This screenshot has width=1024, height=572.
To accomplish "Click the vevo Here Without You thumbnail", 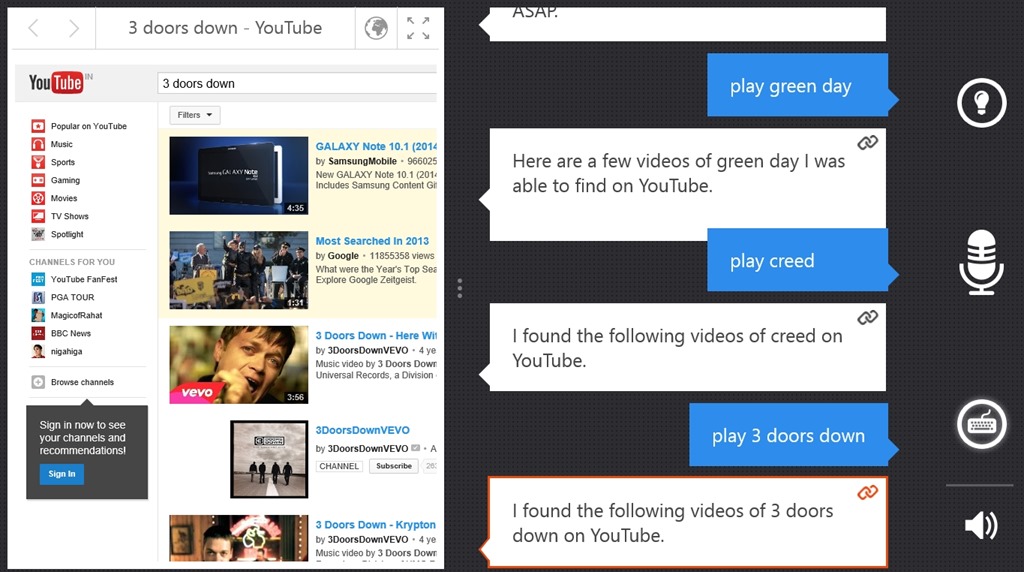I will pyautogui.click(x=238, y=365).
